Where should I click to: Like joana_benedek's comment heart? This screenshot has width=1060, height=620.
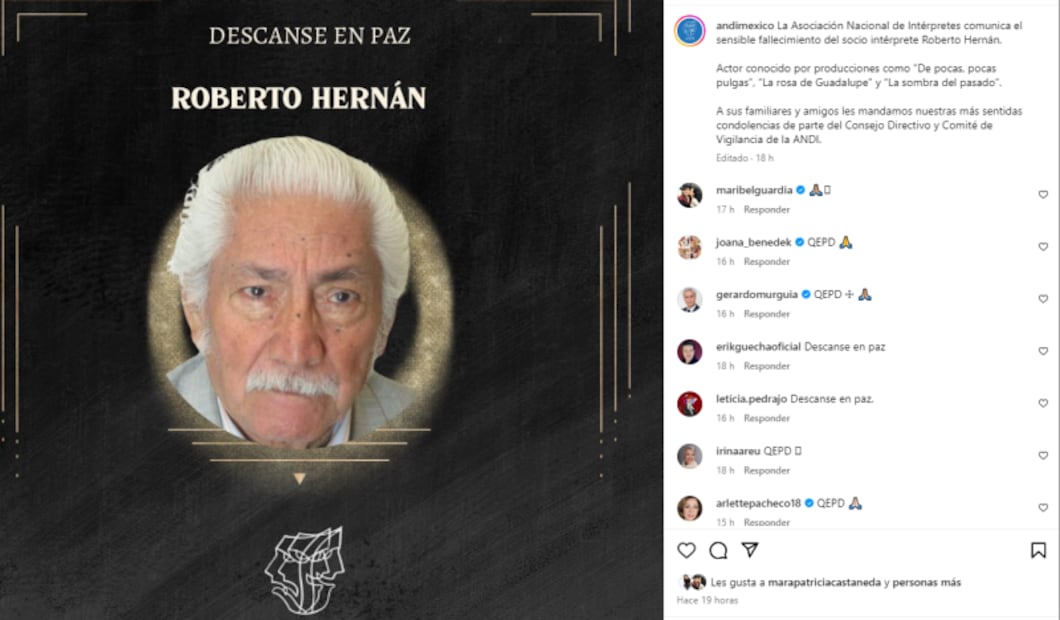(x=1043, y=247)
